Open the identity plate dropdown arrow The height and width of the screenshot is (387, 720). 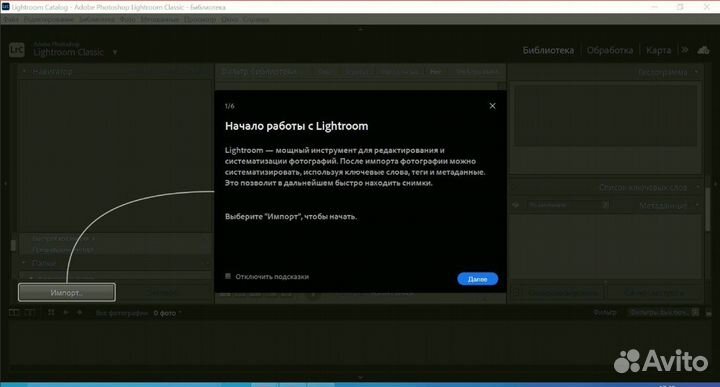coord(115,52)
